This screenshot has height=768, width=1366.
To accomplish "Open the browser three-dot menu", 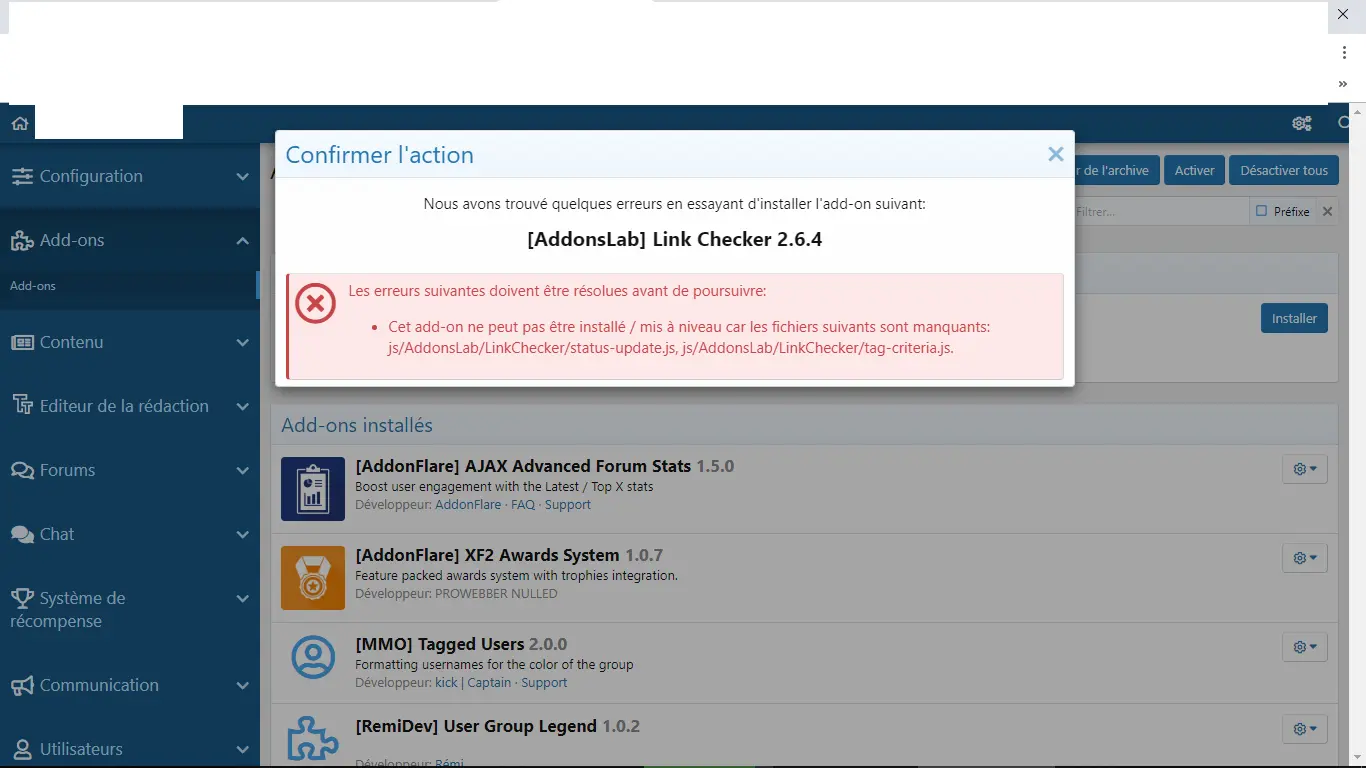I will (1344, 52).
